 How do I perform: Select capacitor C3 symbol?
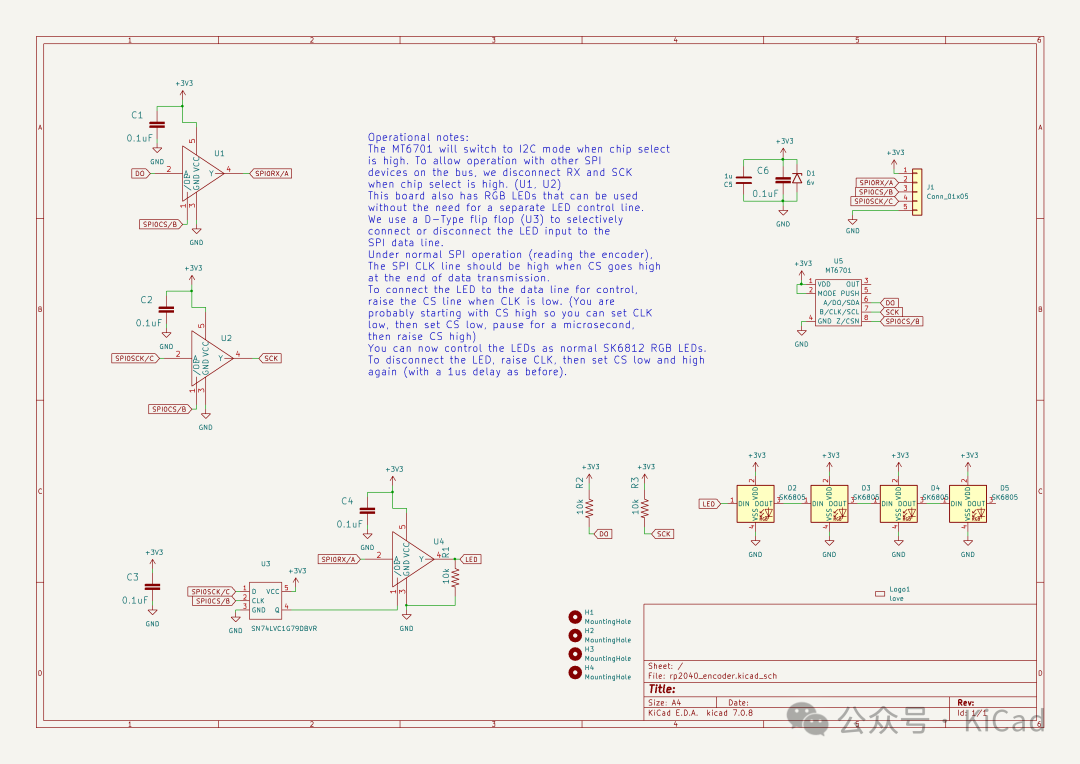pos(152,586)
